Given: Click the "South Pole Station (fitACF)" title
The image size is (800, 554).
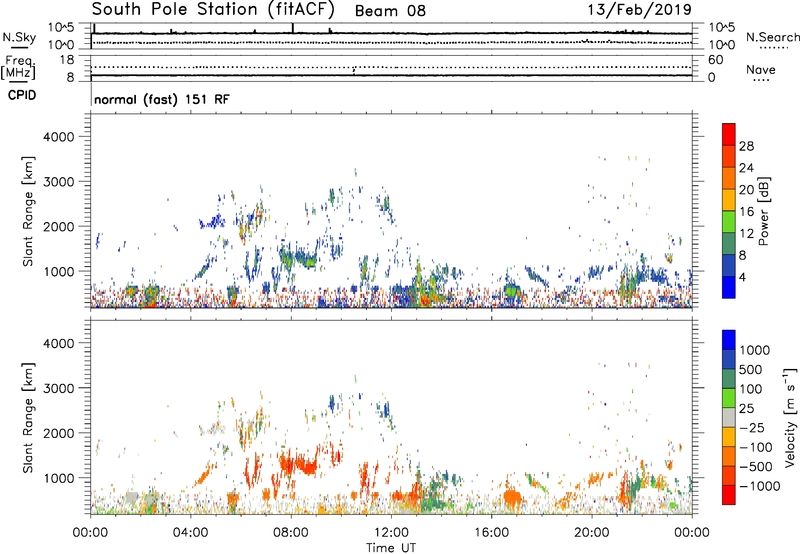Looking at the screenshot, I should click(213, 10).
